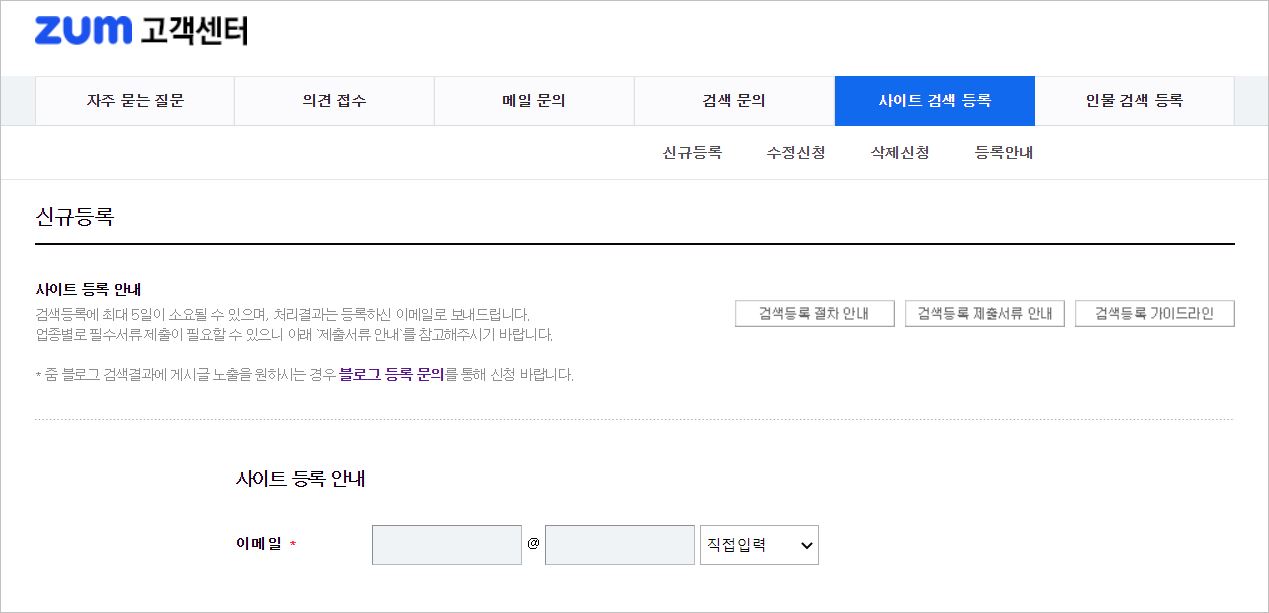Image resolution: width=1269 pixels, height=613 pixels.
Task: Expand the email domain selector arrow
Action: point(806,545)
